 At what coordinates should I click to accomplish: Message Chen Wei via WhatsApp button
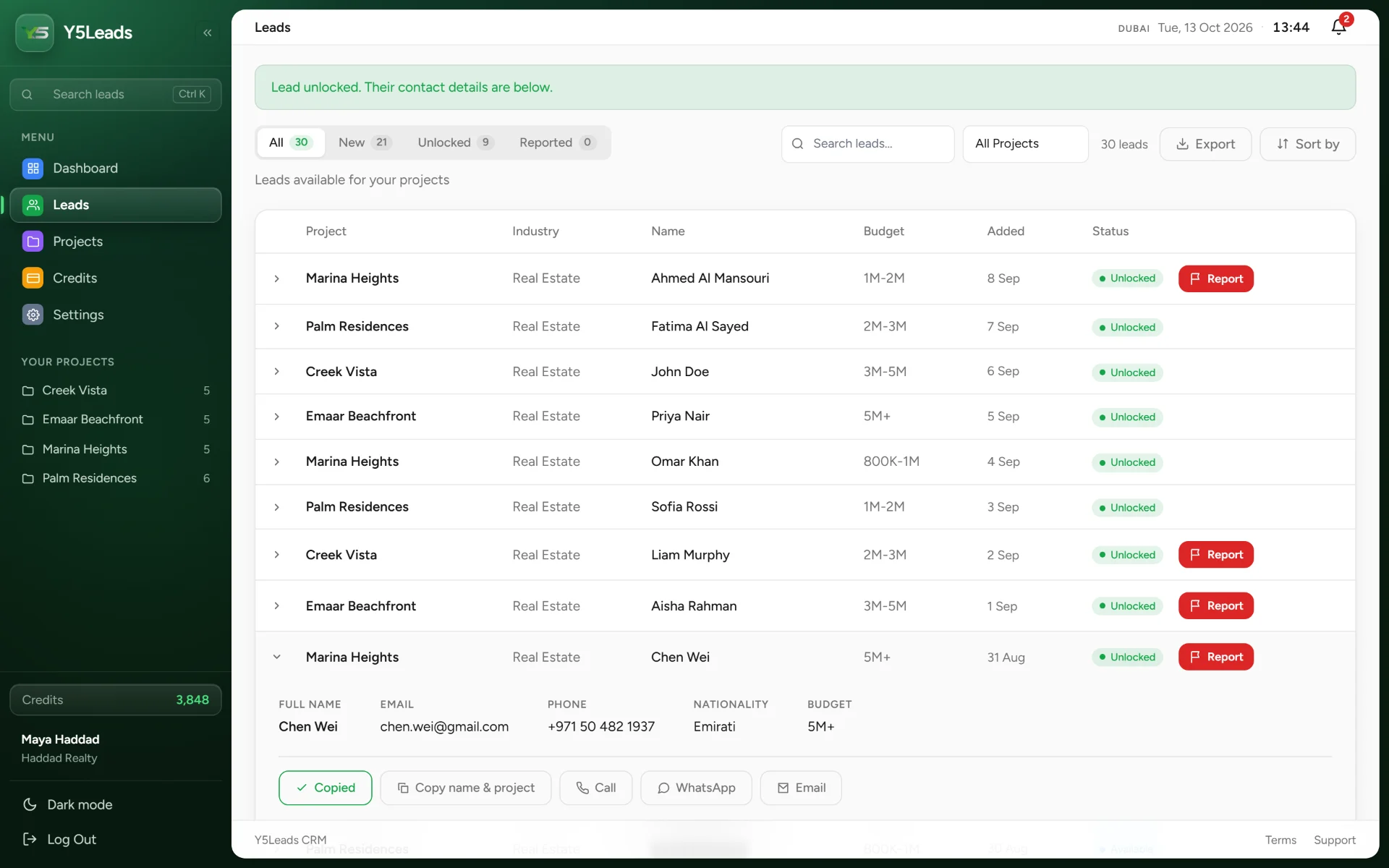696,788
